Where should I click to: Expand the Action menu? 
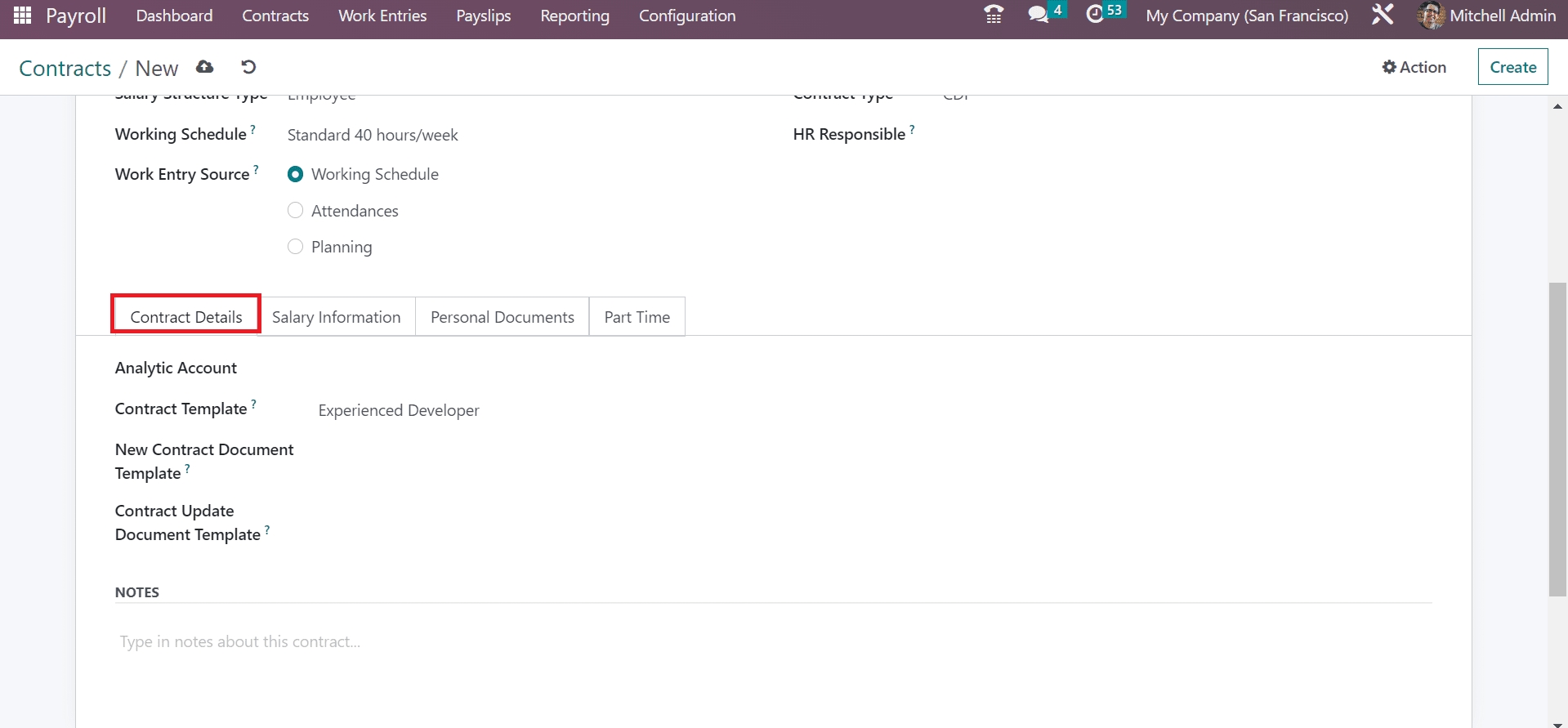1414,67
